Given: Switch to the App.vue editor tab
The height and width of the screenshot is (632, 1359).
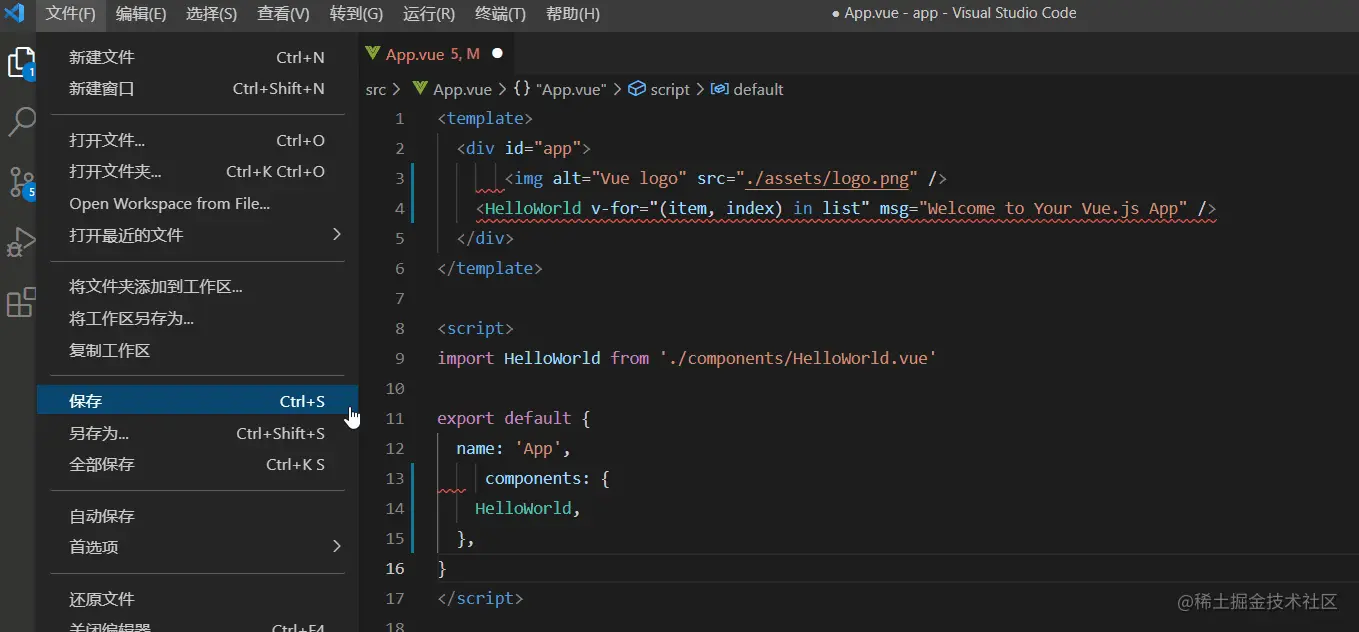Looking at the screenshot, I should 436,53.
